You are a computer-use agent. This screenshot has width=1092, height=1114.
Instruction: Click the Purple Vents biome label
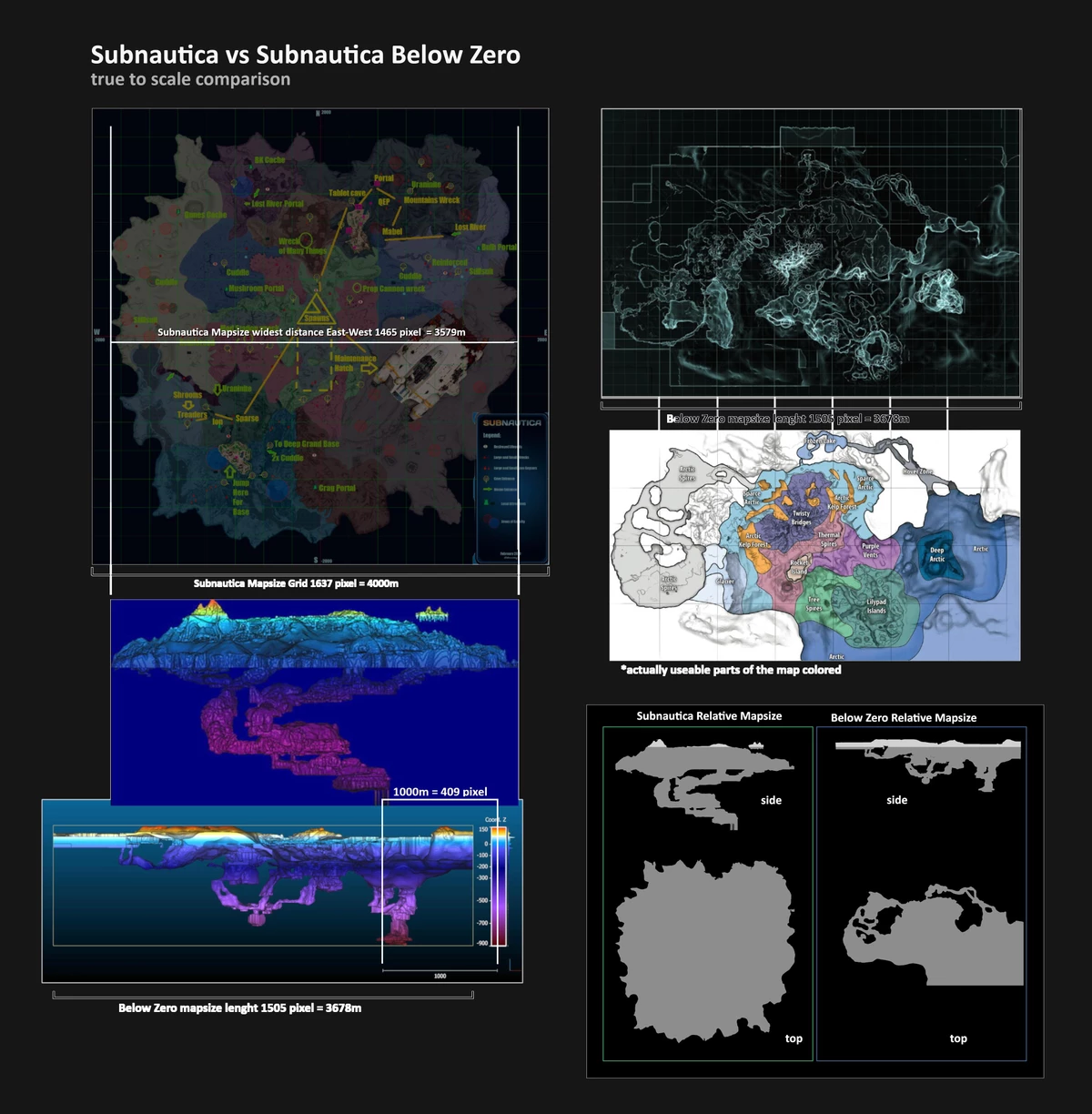click(x=871, y=551)
